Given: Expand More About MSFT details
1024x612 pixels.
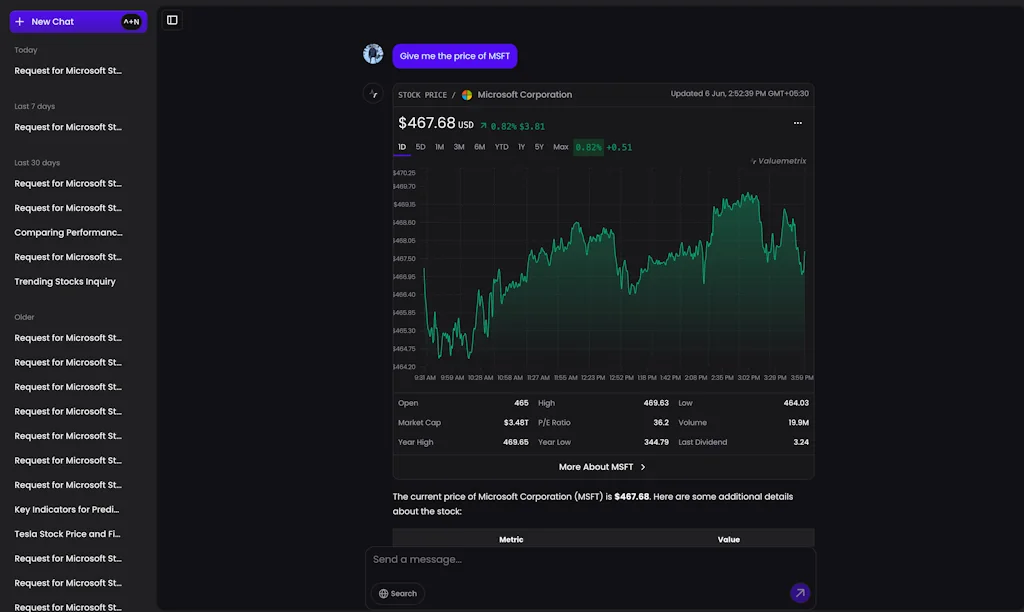Looking at the screenshot, I should [602, 466].
